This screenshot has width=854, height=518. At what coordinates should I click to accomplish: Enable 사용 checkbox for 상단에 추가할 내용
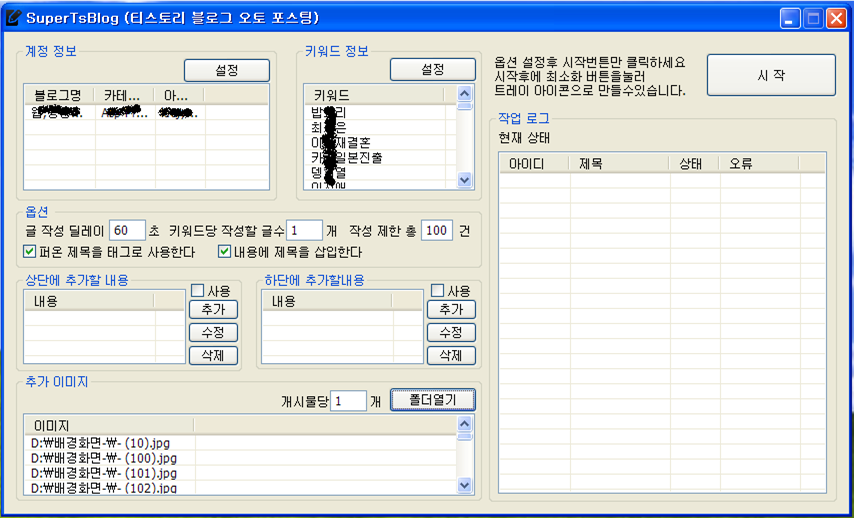(x=198, y=290)
